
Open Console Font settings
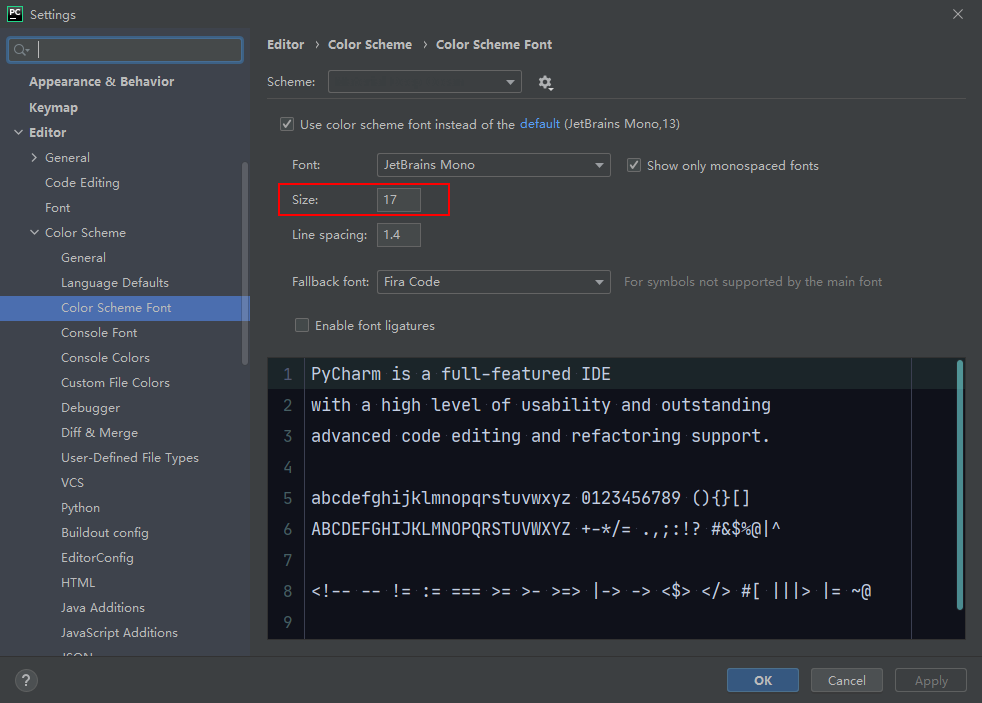tap(99, 332)
